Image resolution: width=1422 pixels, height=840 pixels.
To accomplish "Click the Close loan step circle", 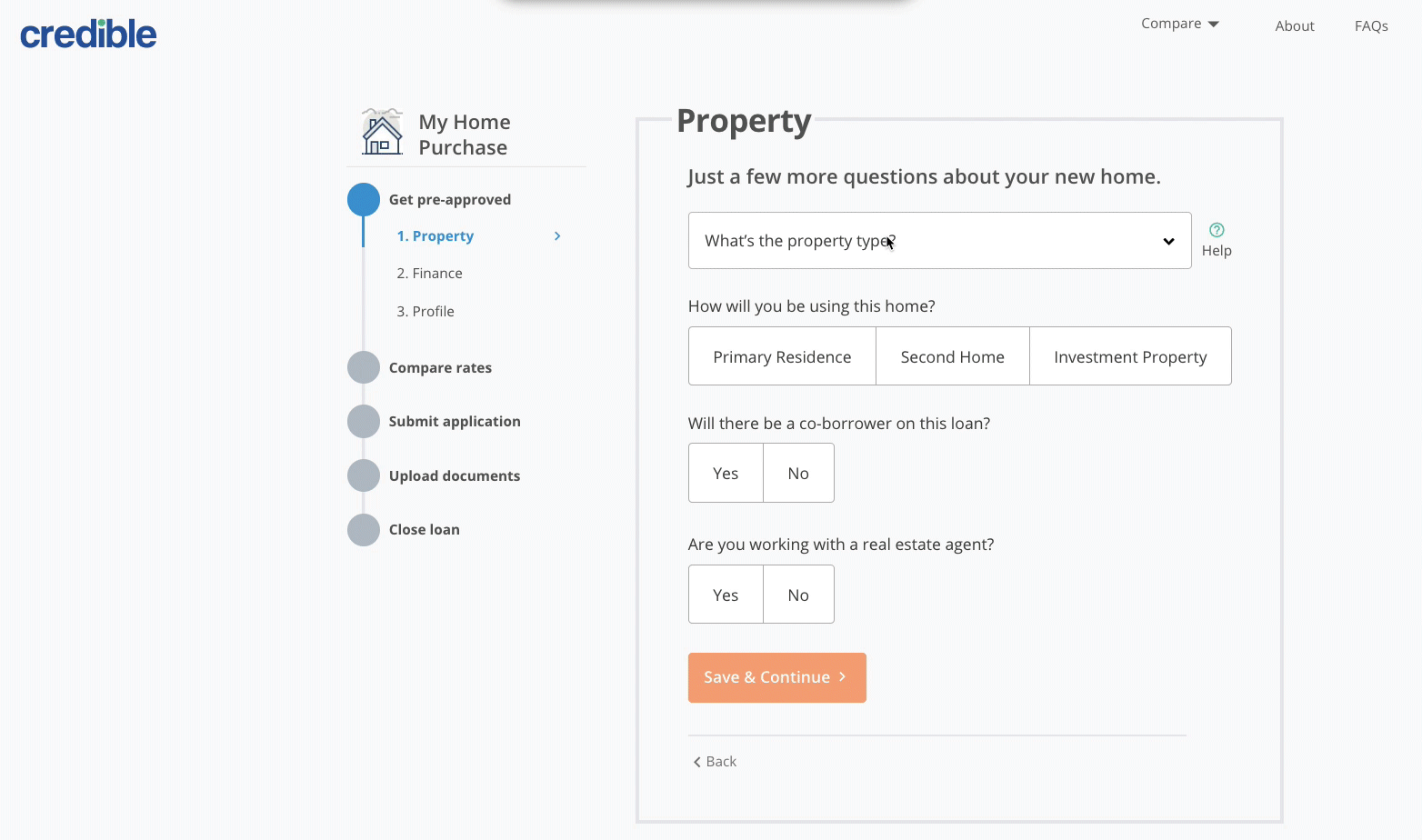I will [x=364, y=530].
